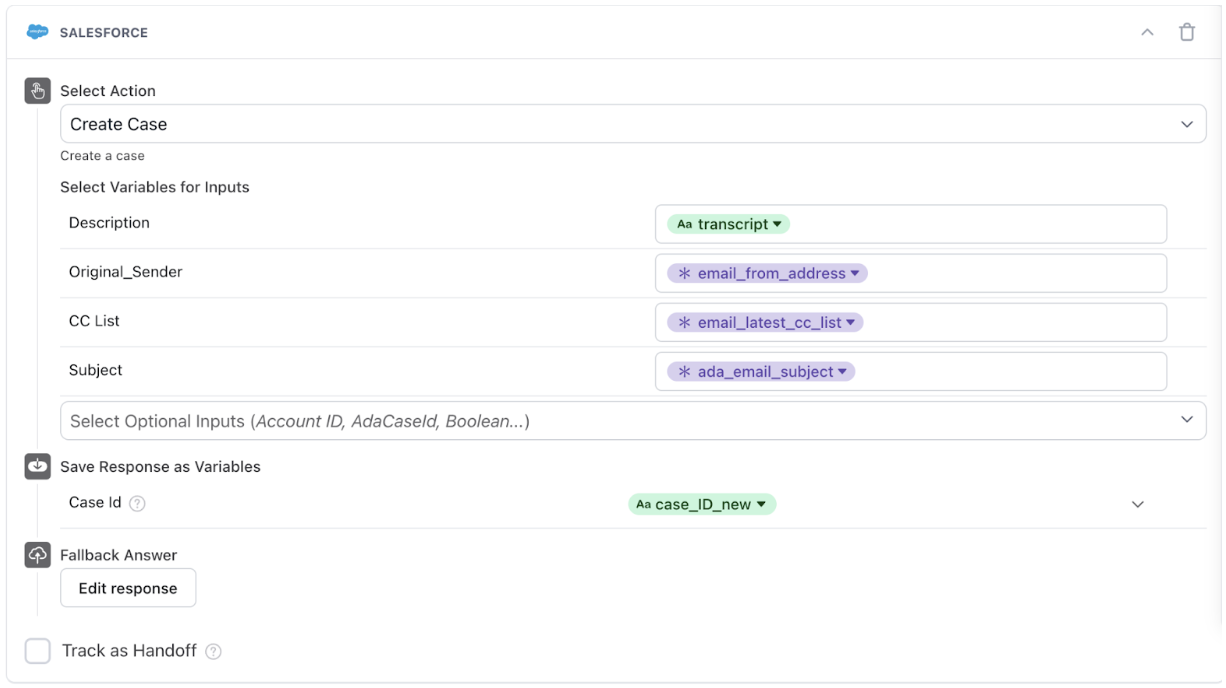The image size is (1226, 688).
Task: Collapse the Salesforce block with the up chevron
Action: [x=1148, y=33]
